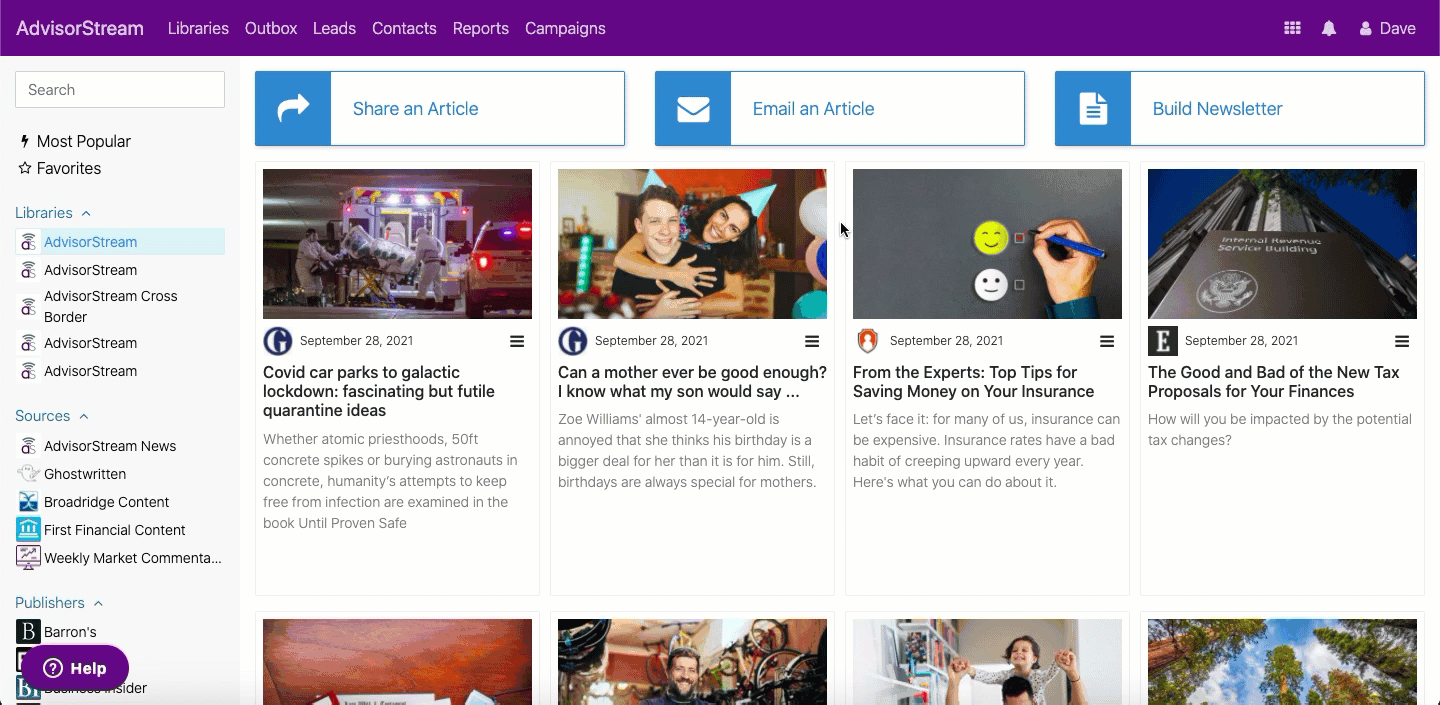Viewport: 1440px width, 705px height.
Task: Open the apps grid menu
Action: (1292, 29)
